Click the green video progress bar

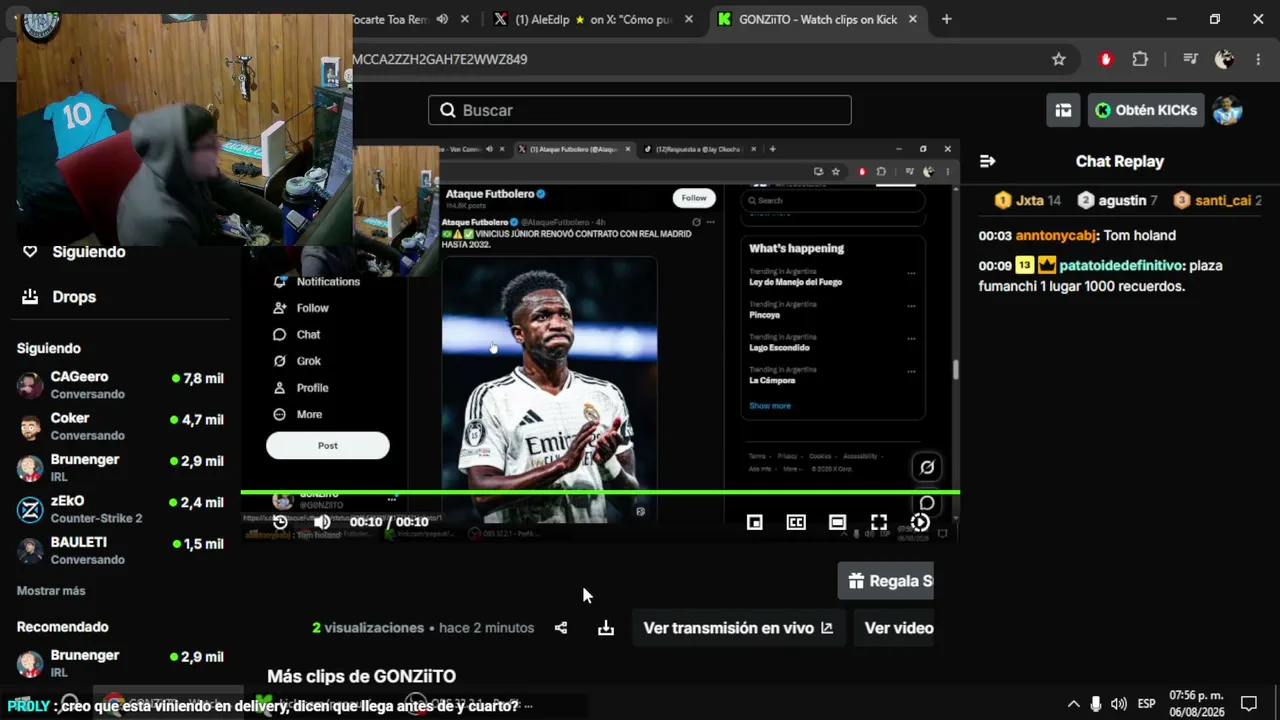pos(600,492)
